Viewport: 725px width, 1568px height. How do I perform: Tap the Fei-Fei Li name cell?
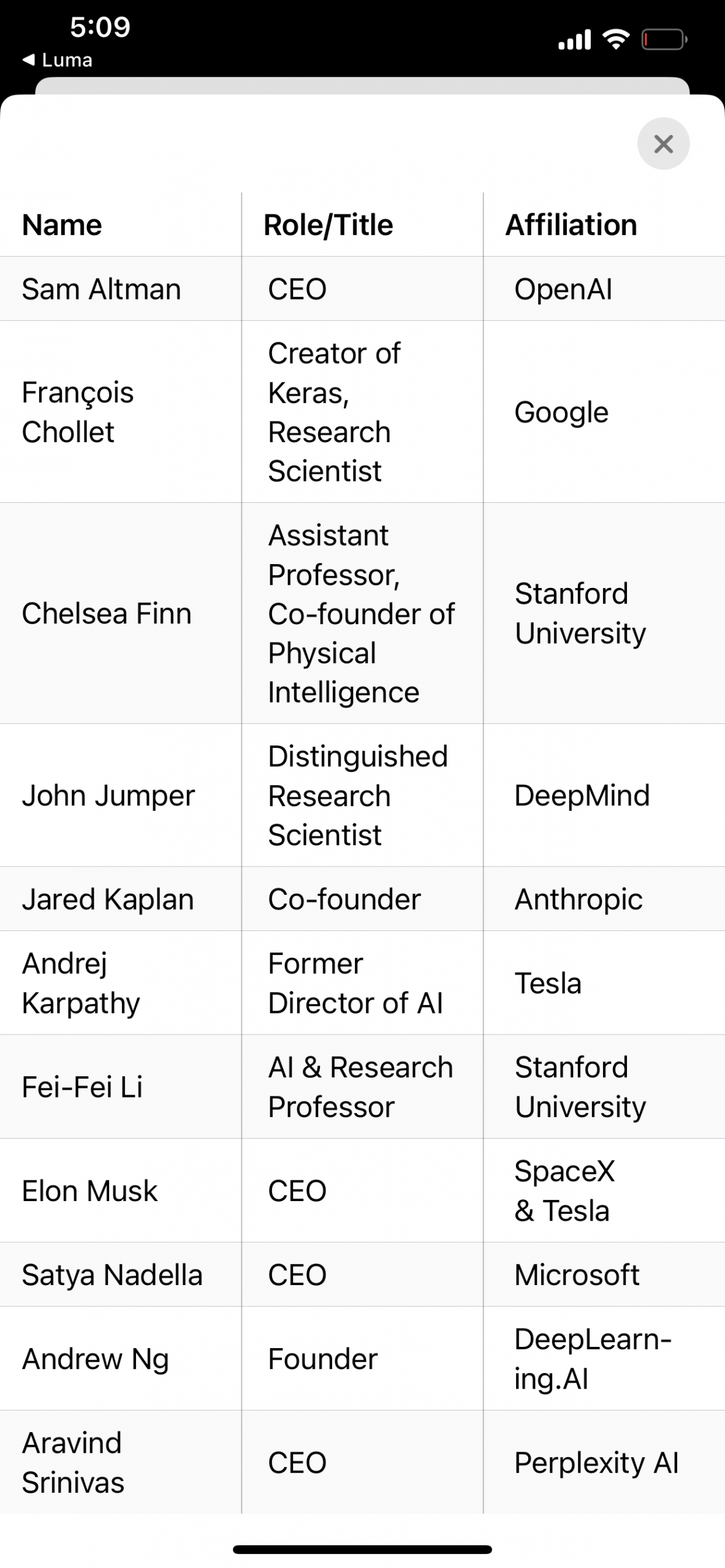point(82,1087)
